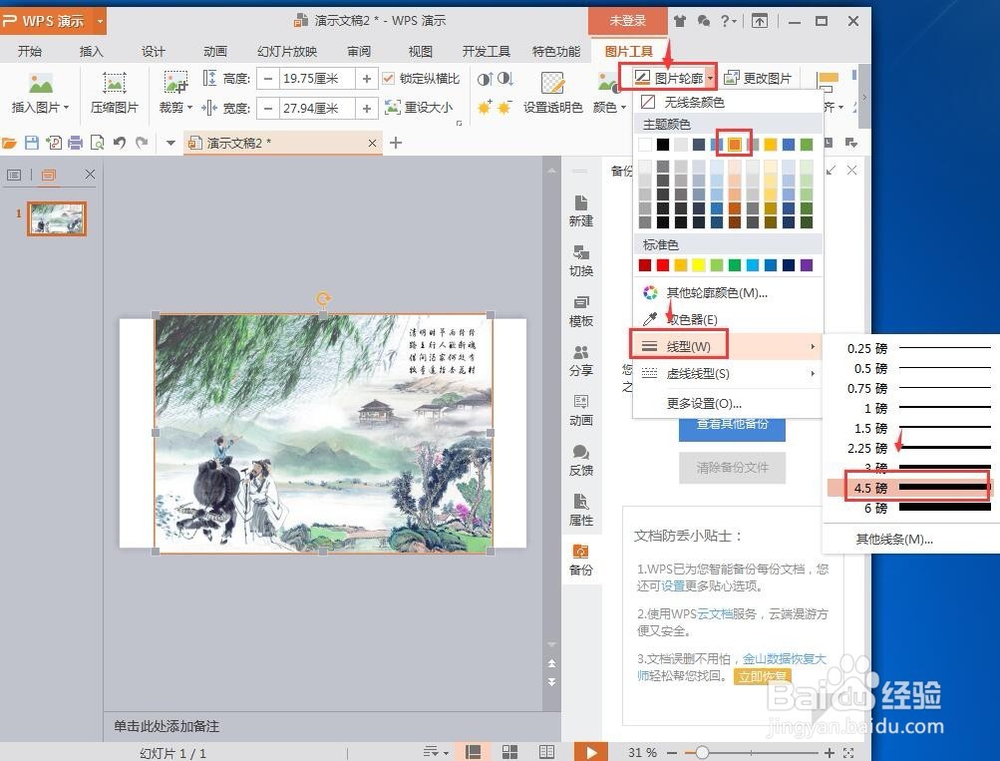The width and height of the screenshot is (1000, 761).
Task: Expand the Insert Picture dropdown arrow
Action: tap(66, 107)
